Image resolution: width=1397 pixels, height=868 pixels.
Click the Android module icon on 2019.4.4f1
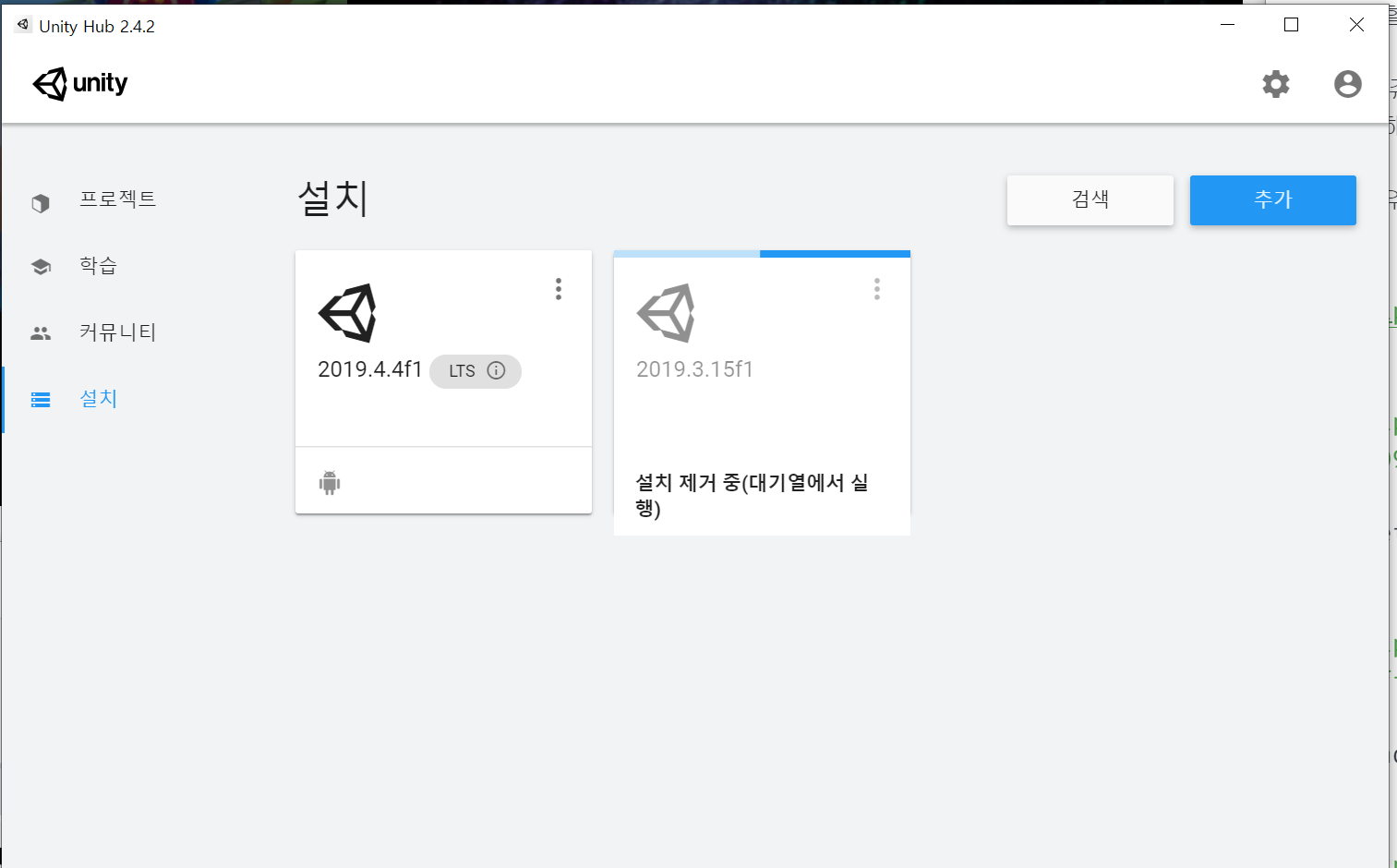330,482
